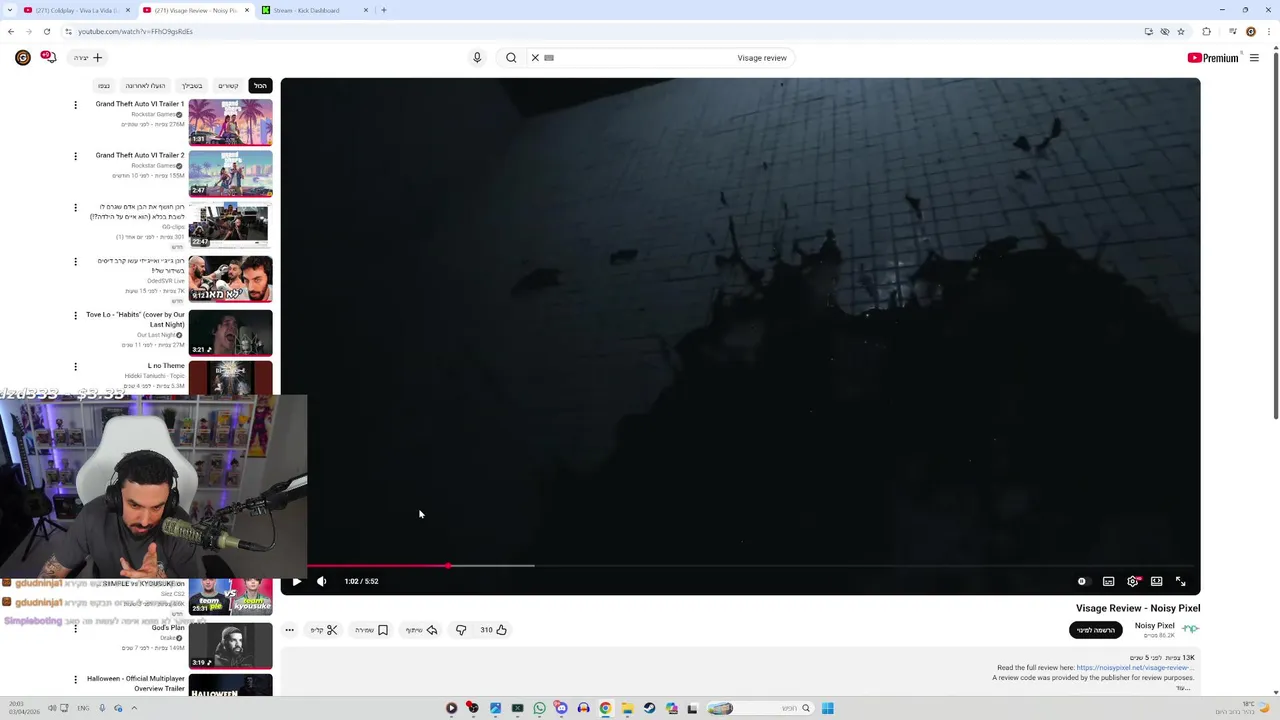Open YouTube Premium home logo
This screenshot has height=720, width=1280.
click(x=1213, y=58)
